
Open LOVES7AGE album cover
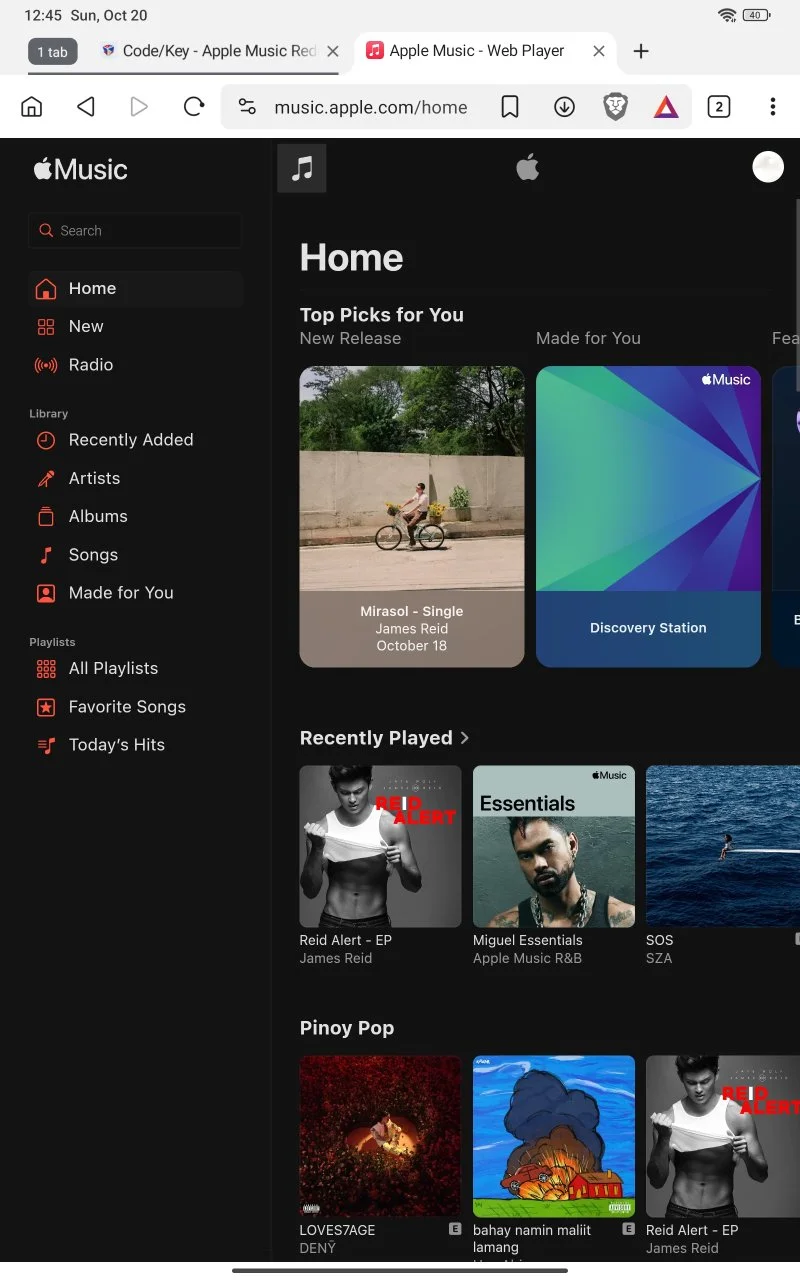click(381, 1137)
